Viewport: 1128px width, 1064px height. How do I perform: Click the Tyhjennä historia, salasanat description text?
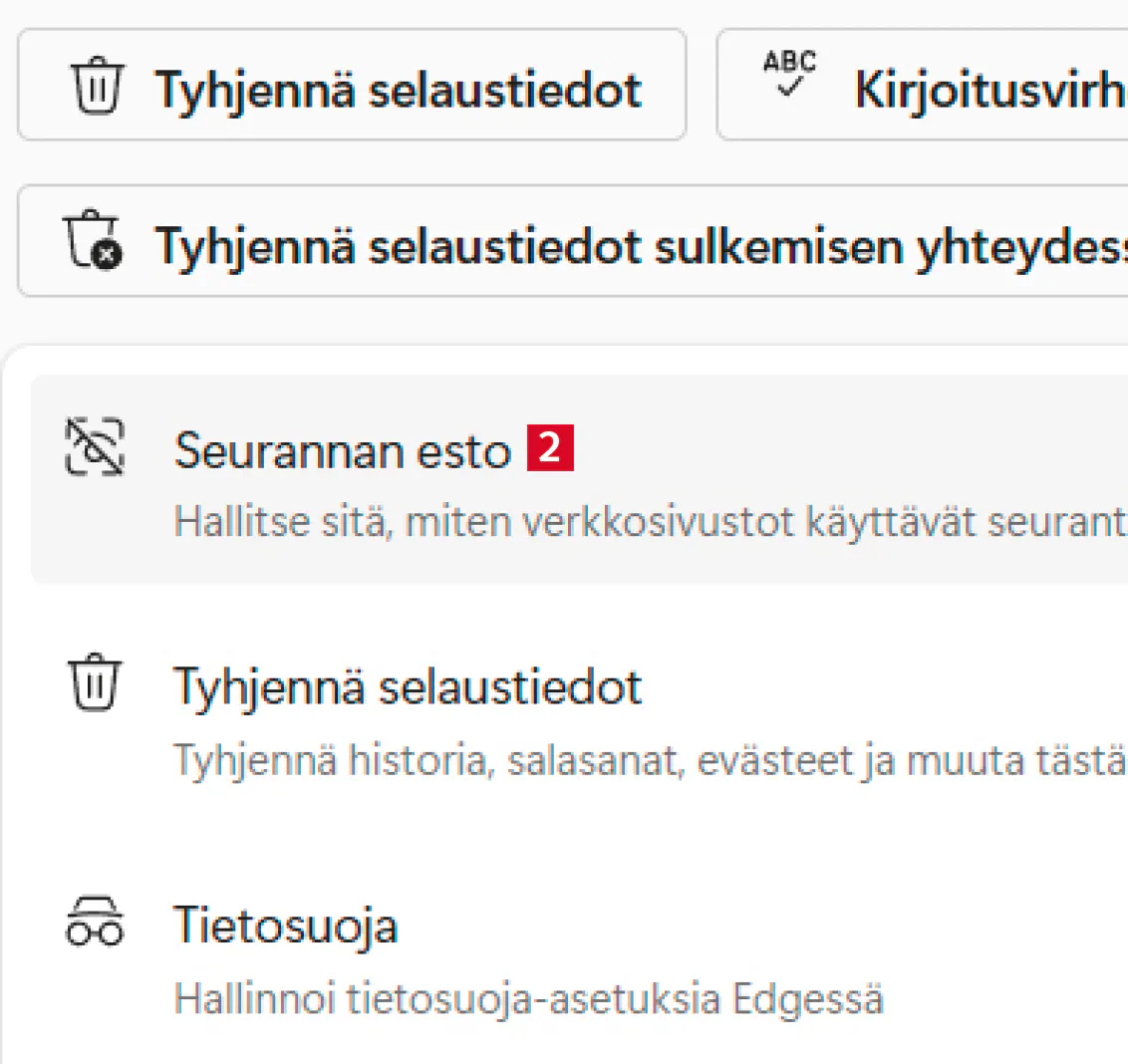(648, 760)
